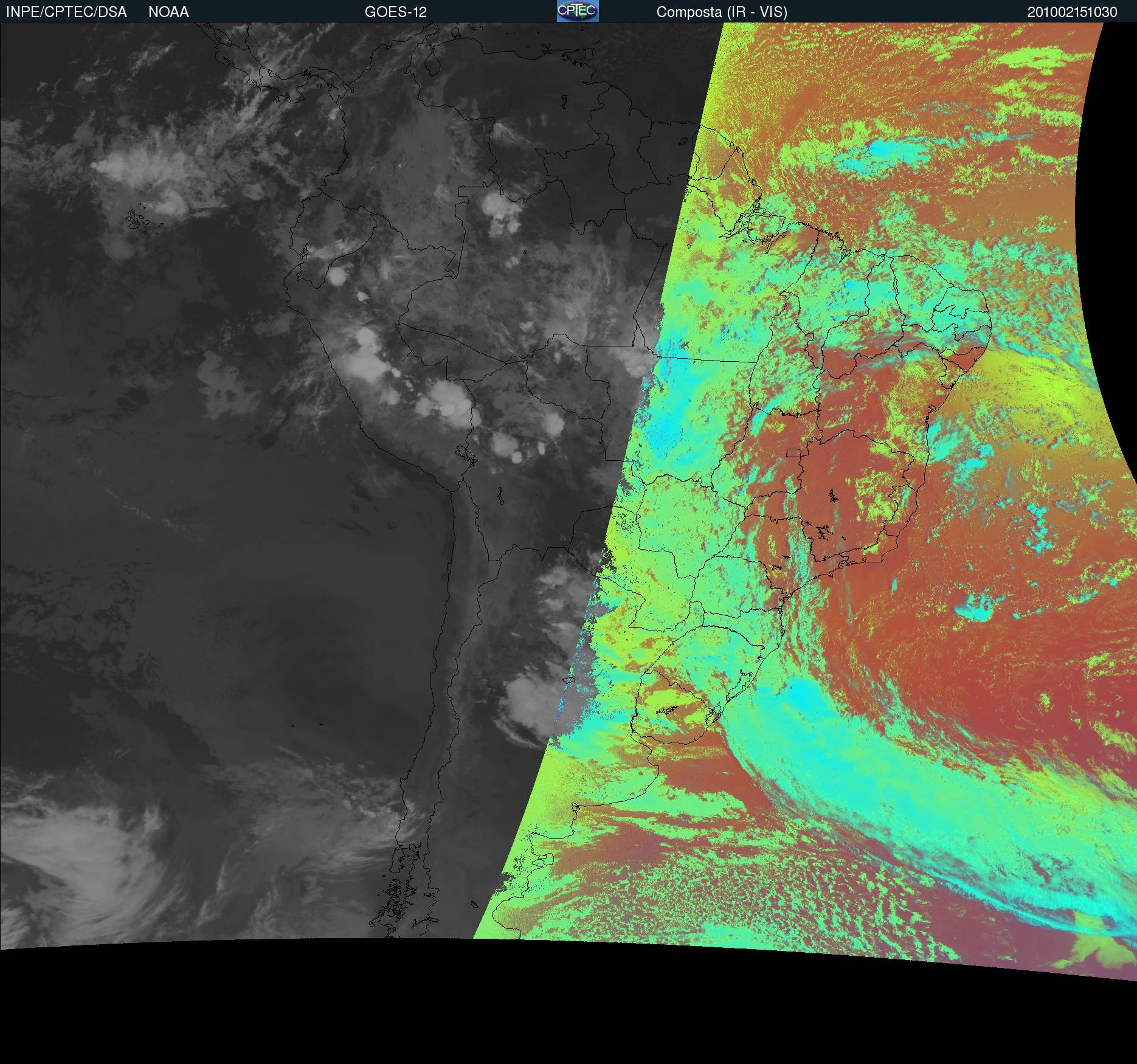Click the 201002151030 timestamp
This screenshot has width=1137, height=1064.
pyautogui.click(x=1072, y=12)
